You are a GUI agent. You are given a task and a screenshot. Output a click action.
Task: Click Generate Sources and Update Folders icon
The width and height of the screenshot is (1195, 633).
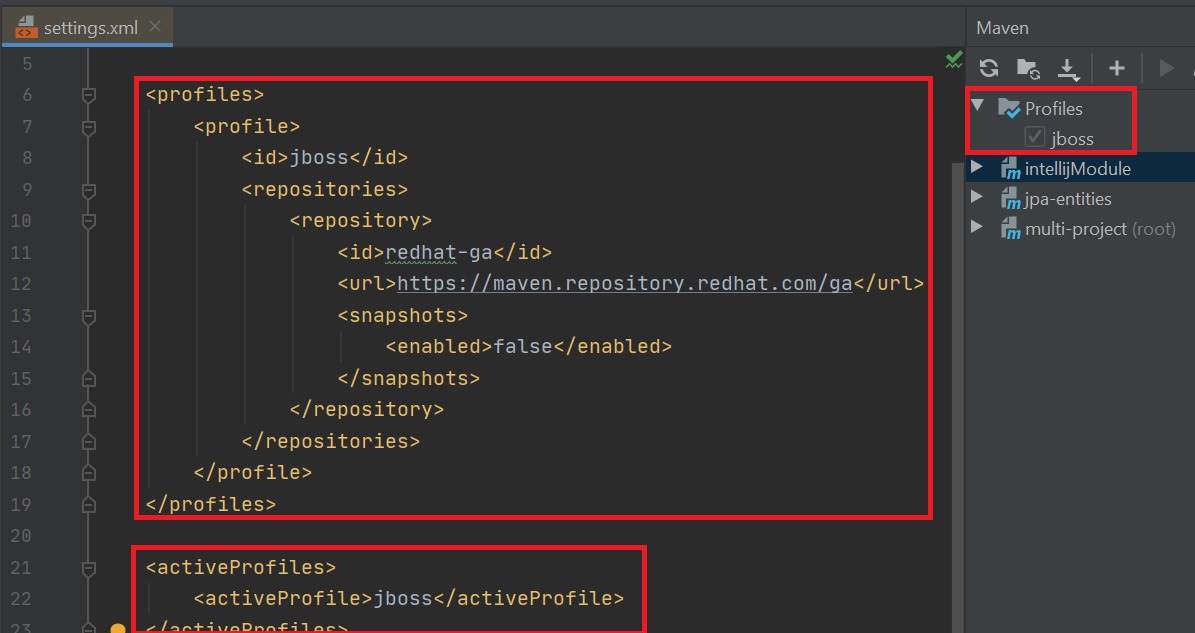(1028, 68)
